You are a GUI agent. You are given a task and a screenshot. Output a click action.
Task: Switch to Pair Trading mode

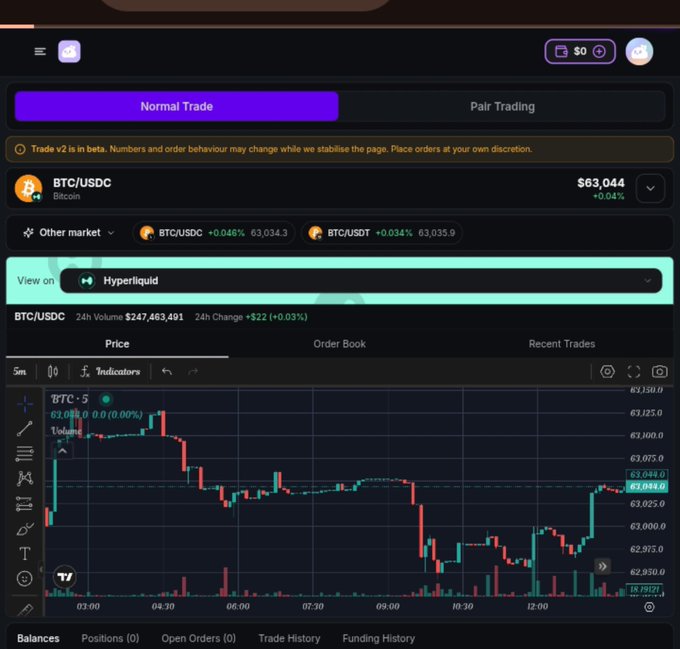502,106
